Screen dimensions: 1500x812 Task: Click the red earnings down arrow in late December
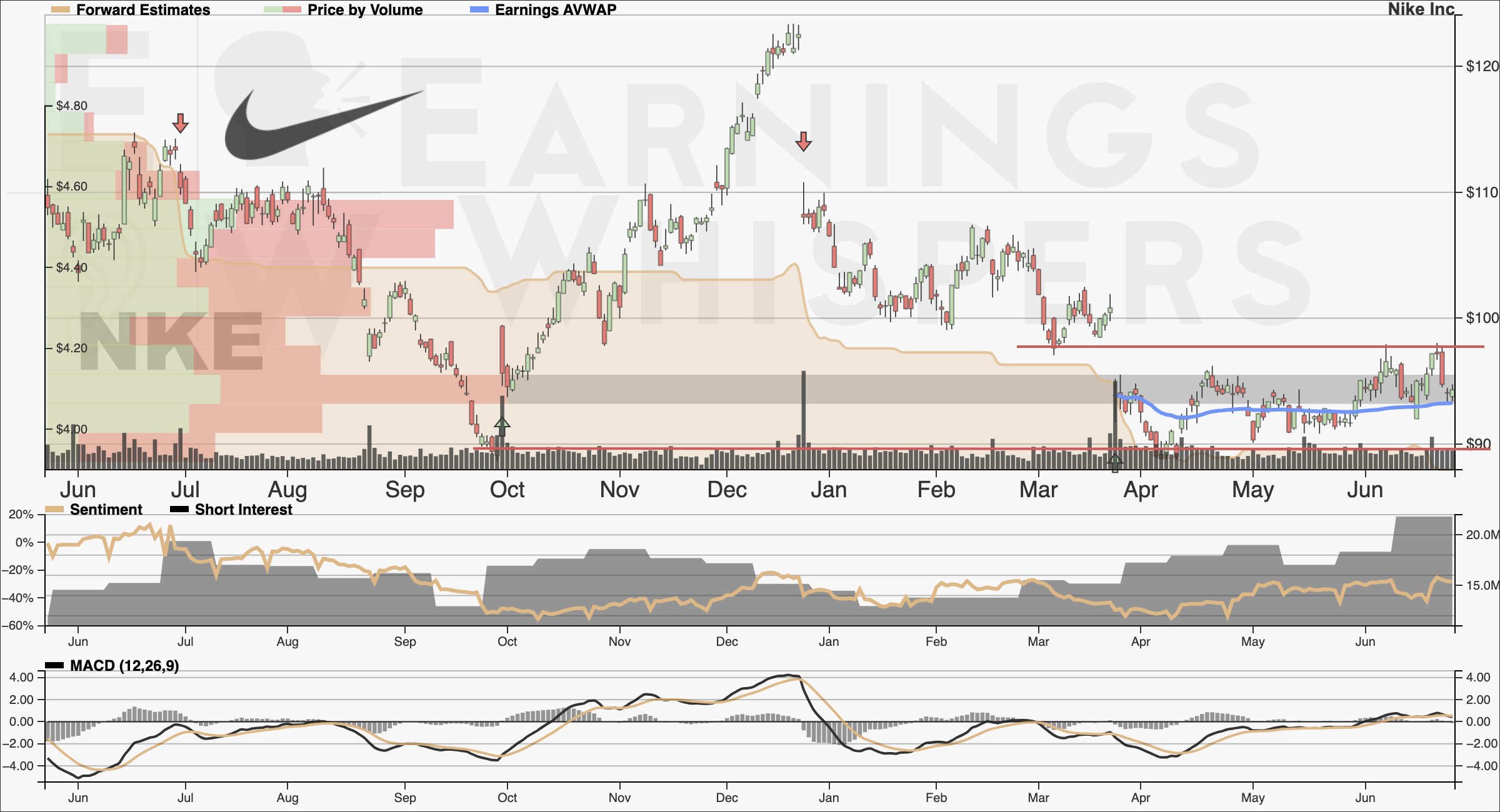pos(804,141)
